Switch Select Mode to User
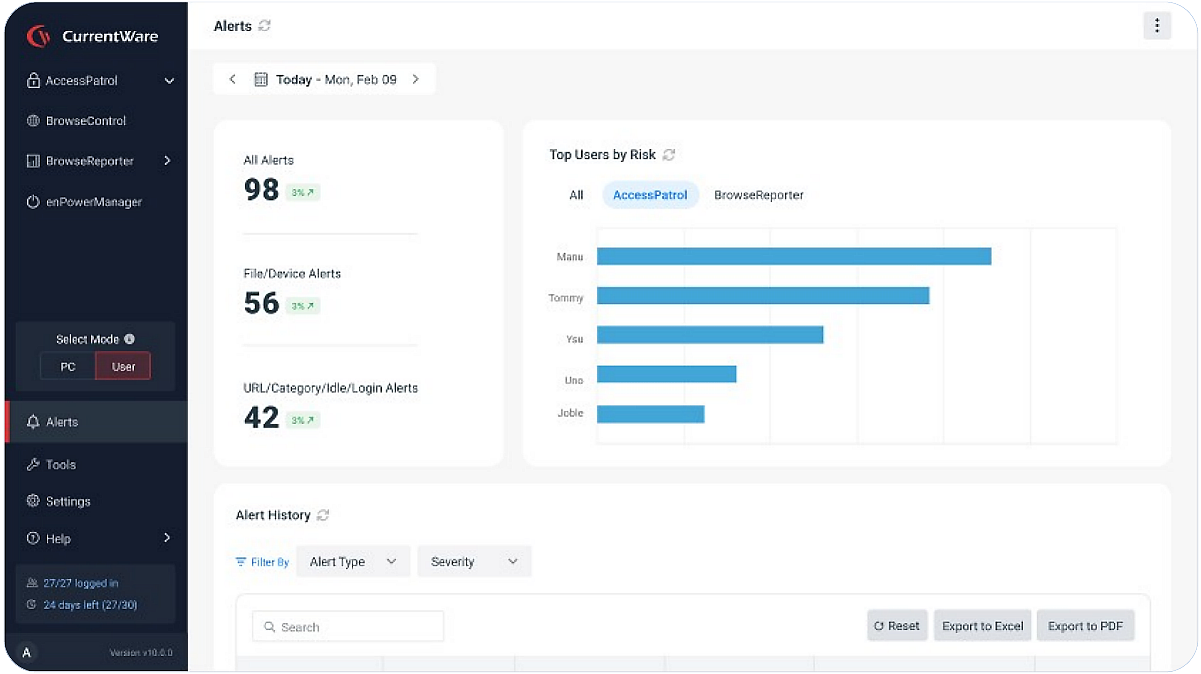The width and height of the screenshot is (1201, 674). pyautogui.click(x=123, y=367)
